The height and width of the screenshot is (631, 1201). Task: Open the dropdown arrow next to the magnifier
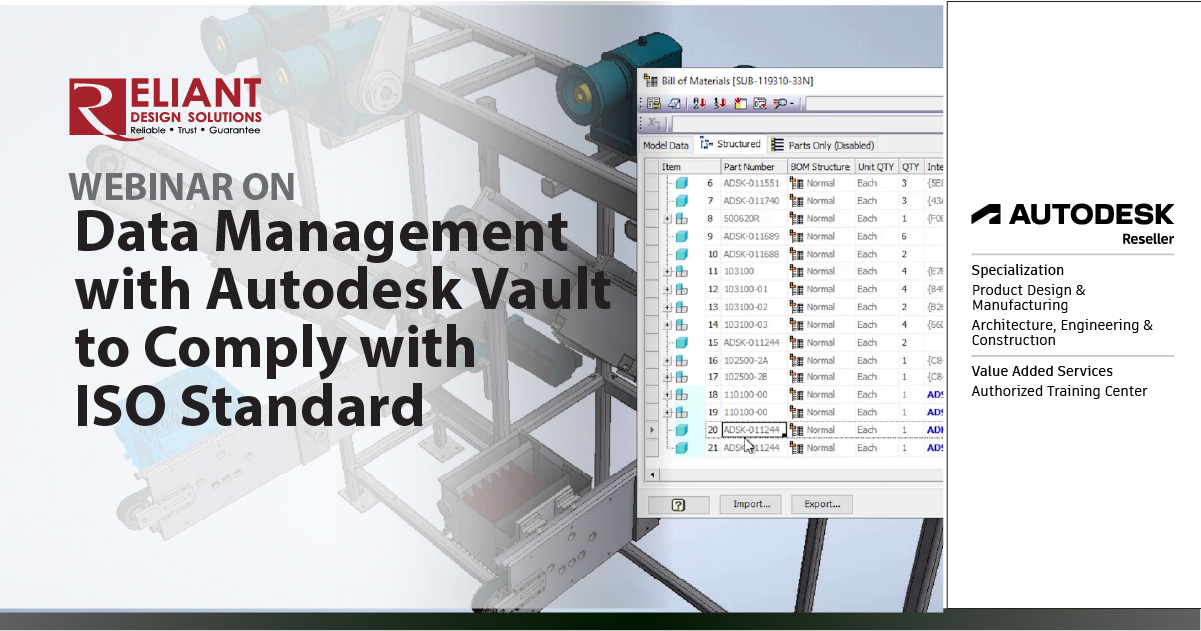tap(790, 103)
